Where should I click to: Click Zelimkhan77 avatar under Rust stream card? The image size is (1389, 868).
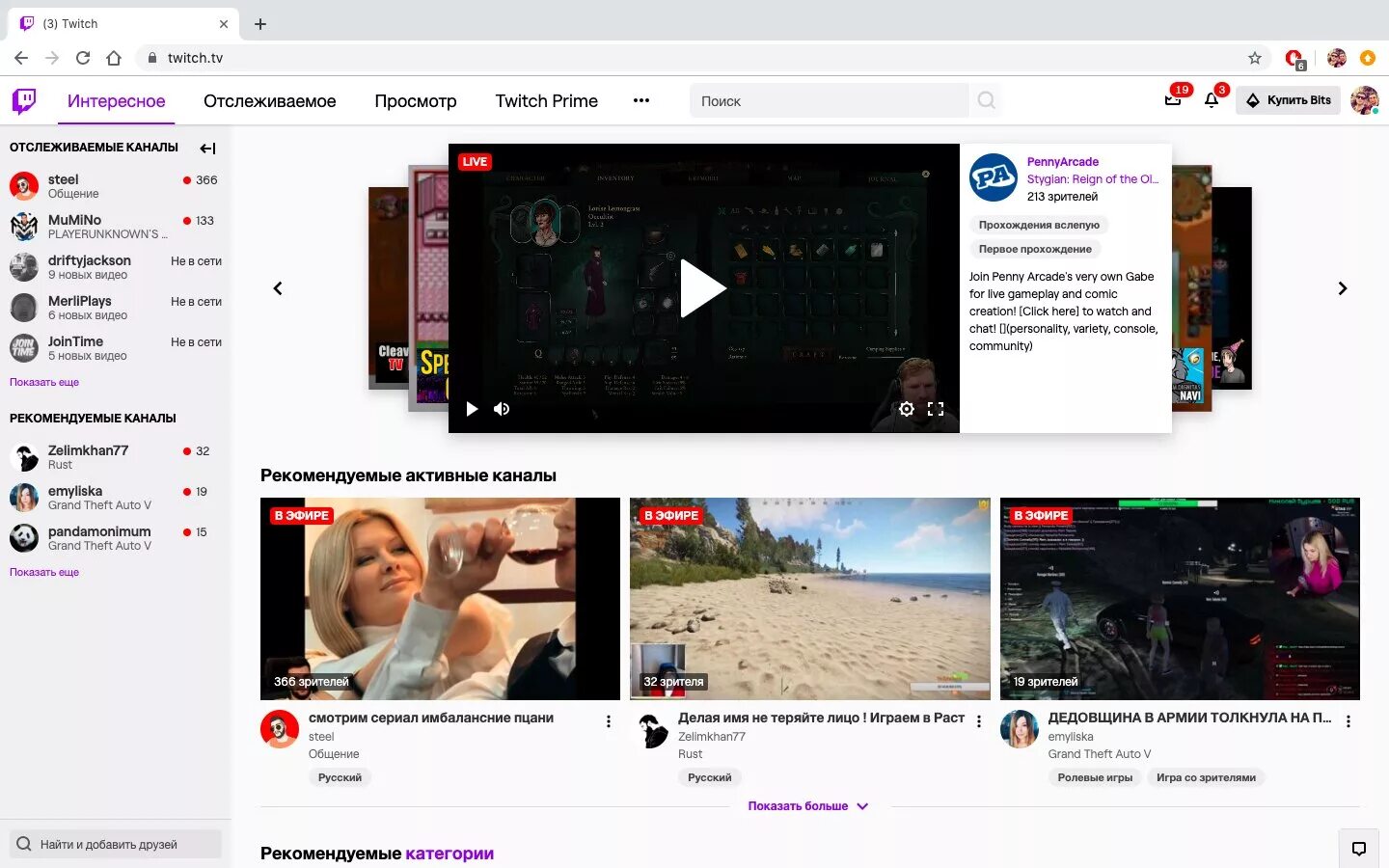[650, 729]
